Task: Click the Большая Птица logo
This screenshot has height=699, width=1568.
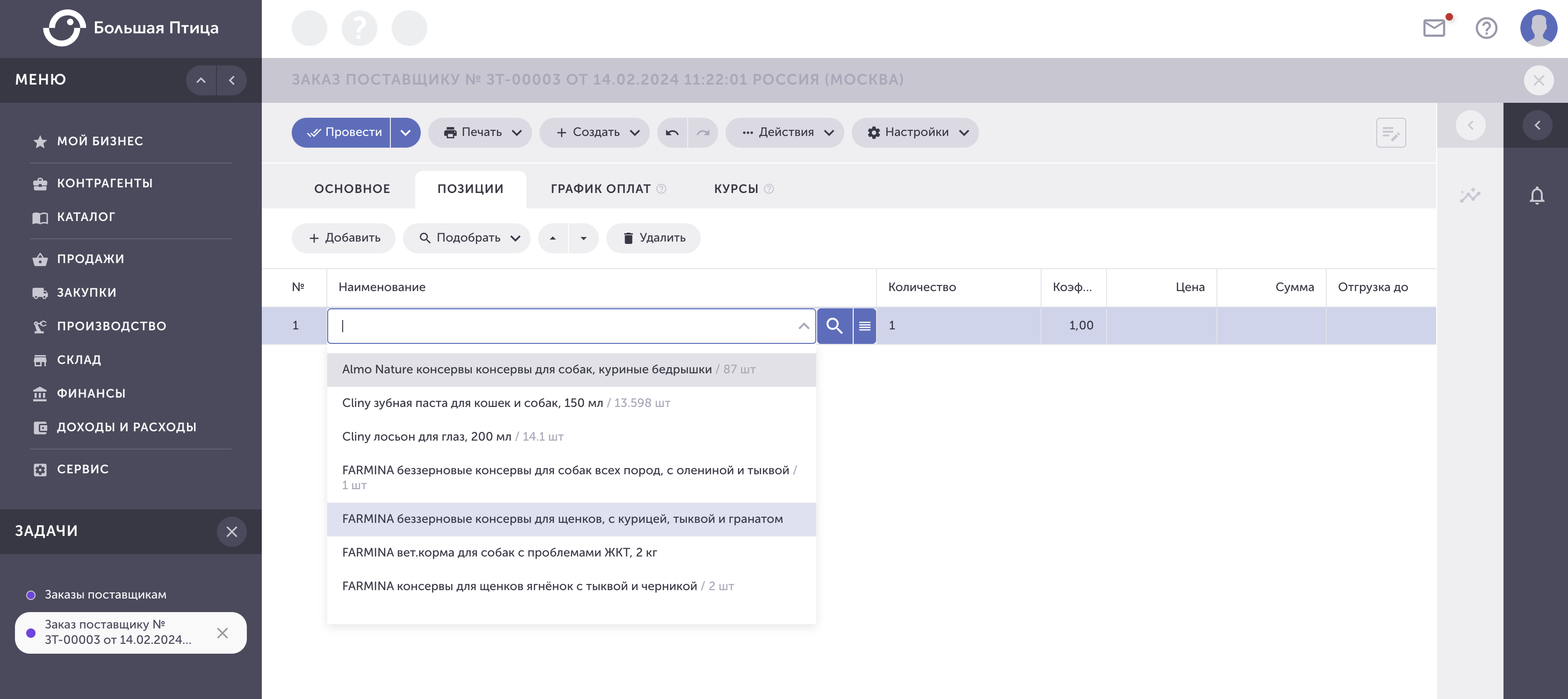Action: coord(130,28)
